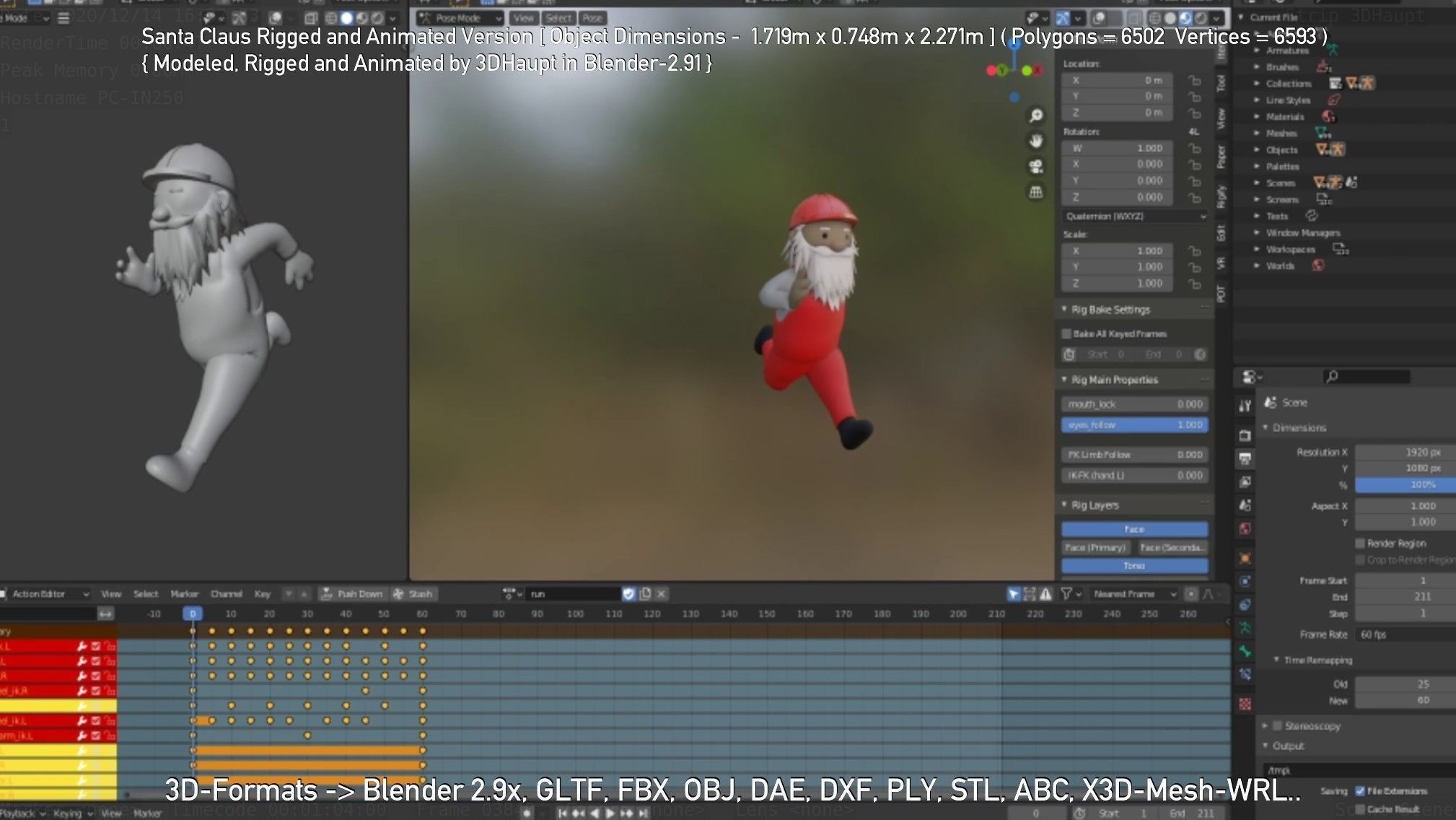This screenshot has width=1456, height=820.
Task: Open the Channel menu in Action Editor
Action: [226, 594]
